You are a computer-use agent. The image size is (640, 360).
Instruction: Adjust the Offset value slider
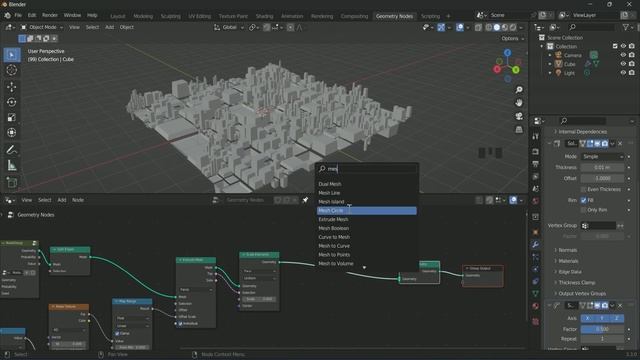602,178
